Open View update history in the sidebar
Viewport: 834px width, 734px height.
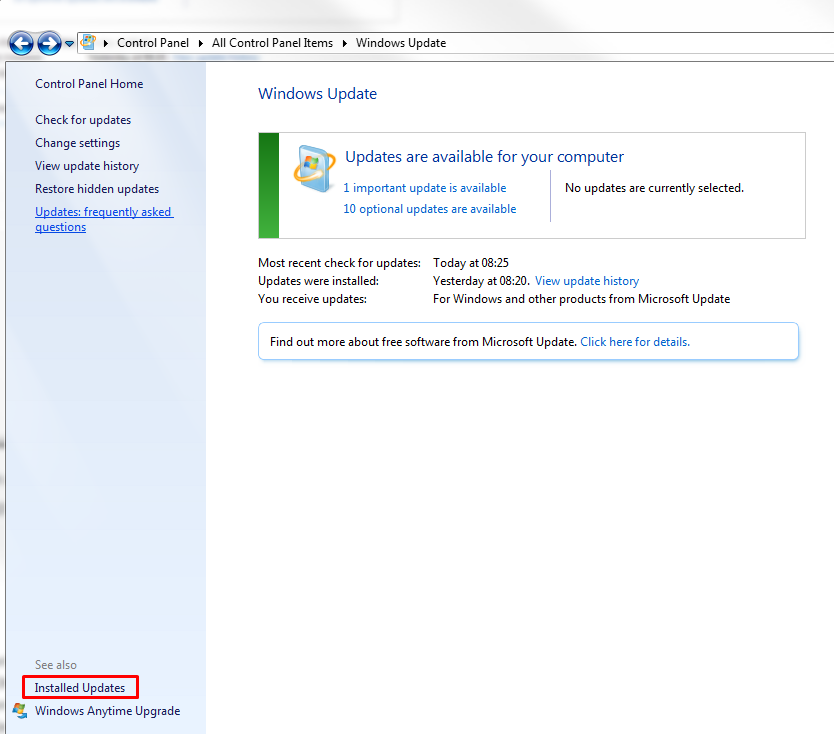[87, 166]
